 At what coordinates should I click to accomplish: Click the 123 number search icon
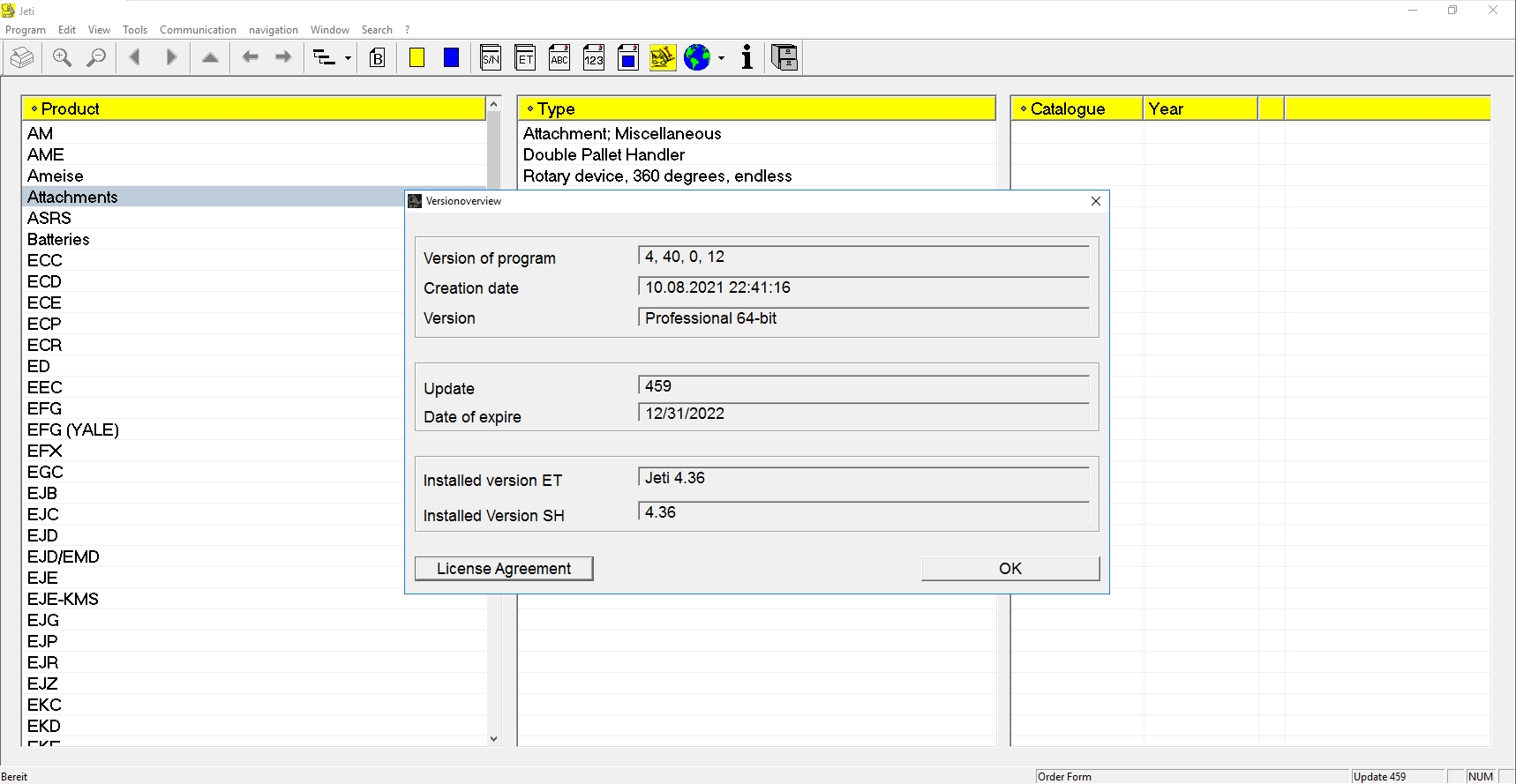594,58
